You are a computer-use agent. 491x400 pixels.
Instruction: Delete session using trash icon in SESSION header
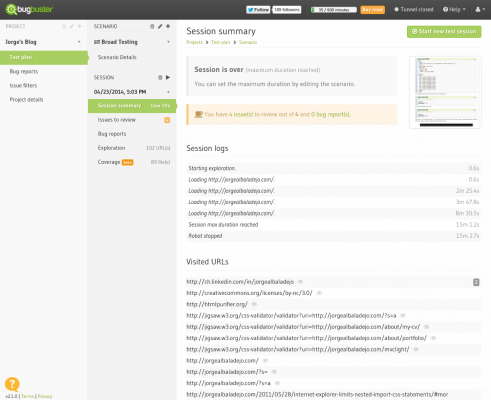[x=160, y=77]
